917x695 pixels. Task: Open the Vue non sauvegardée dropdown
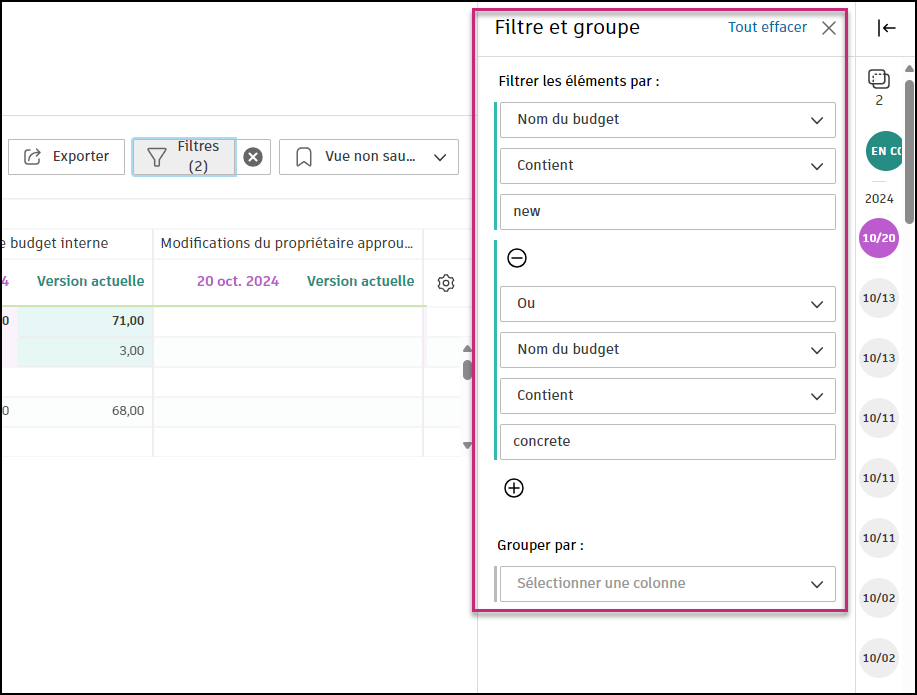(x=369, y=157)
